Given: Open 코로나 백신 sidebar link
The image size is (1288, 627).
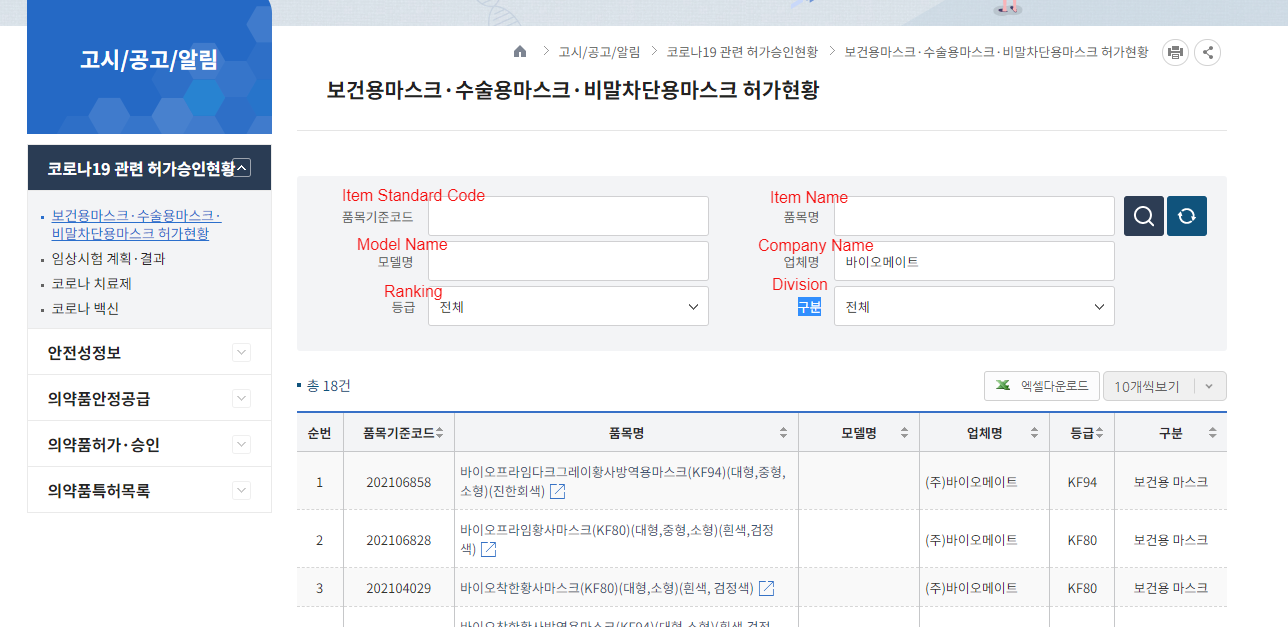Looking at the screenshot, I should (x=85, y=308).
